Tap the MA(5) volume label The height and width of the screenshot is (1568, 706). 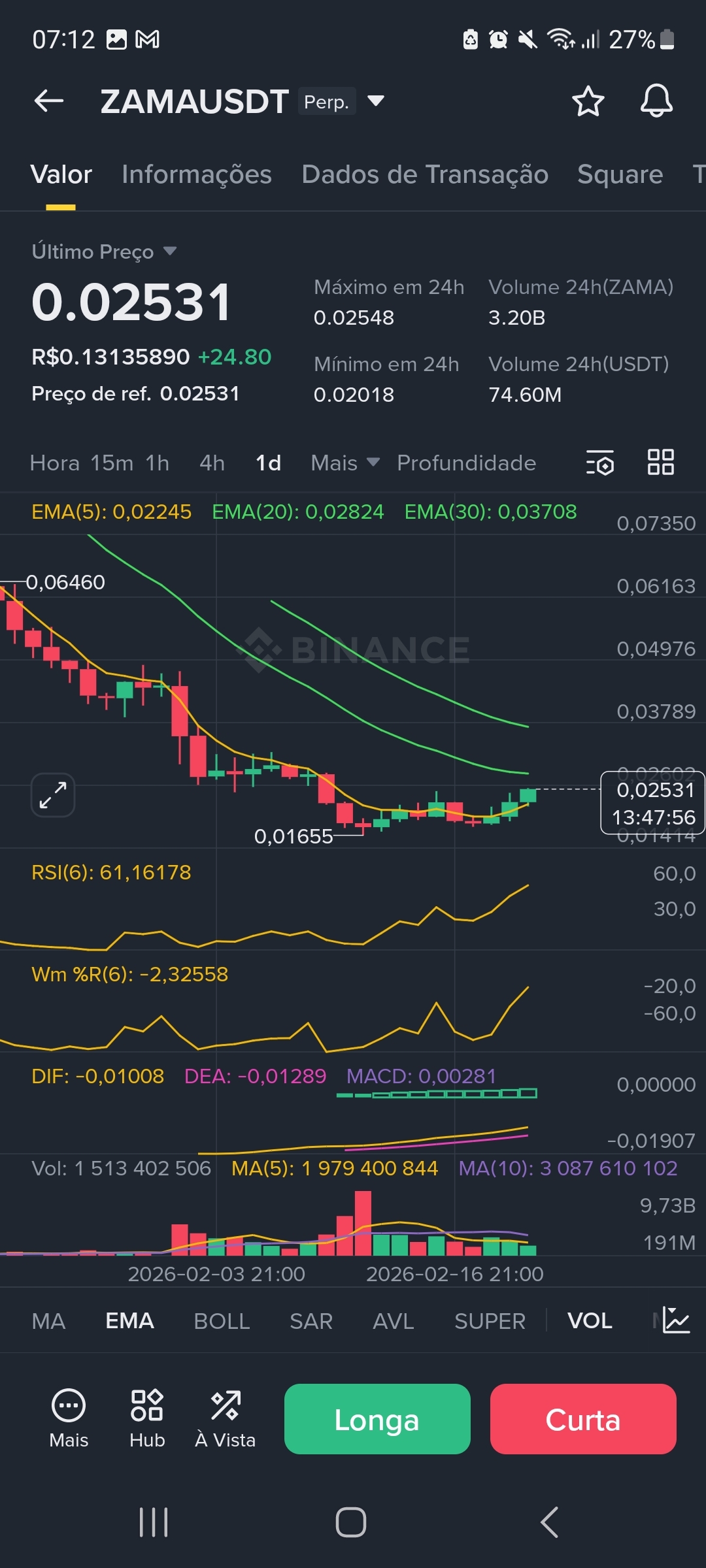tap(335, 1168)
